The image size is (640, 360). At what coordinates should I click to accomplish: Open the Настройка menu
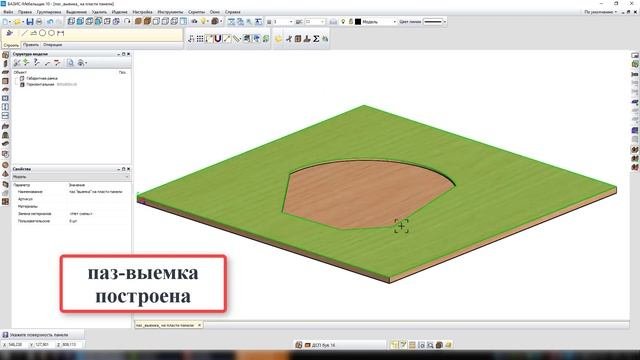point(142,12)
